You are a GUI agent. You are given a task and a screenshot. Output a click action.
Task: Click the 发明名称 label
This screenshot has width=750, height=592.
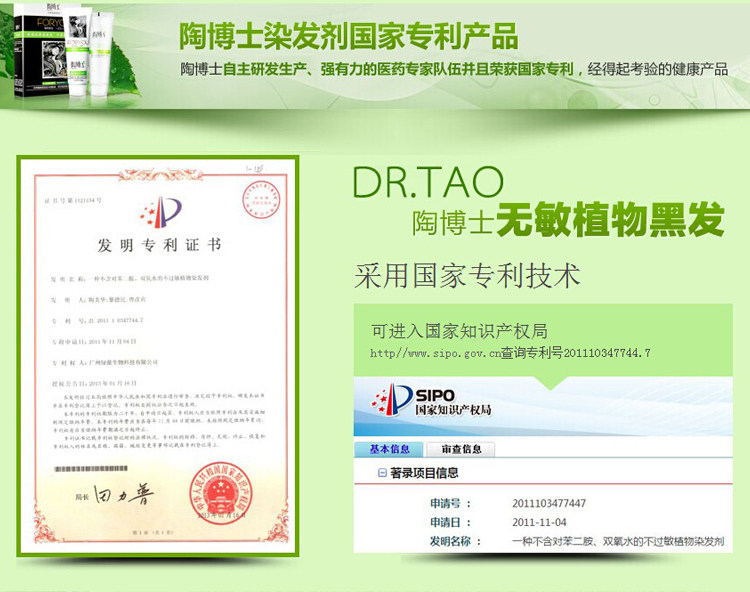tap(455, 541)
